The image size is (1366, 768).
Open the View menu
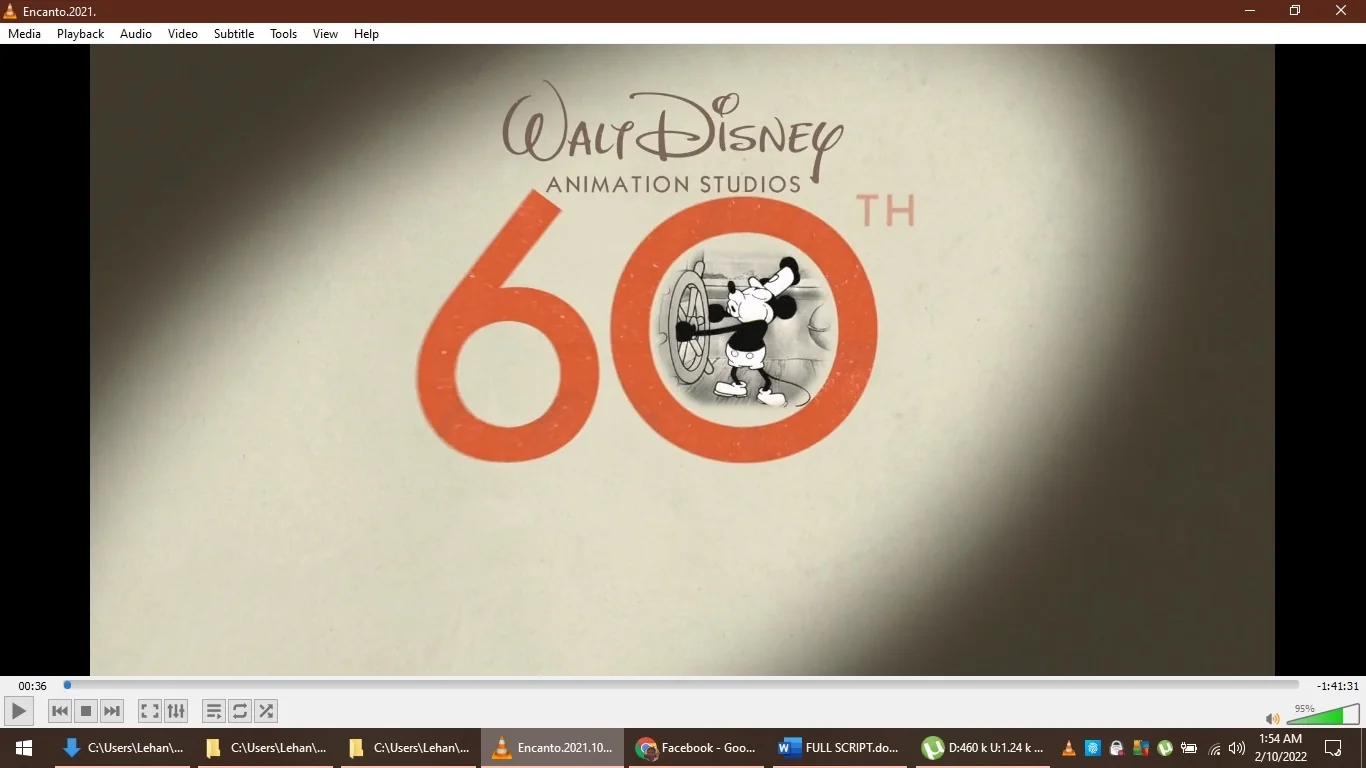pos(326,34)
